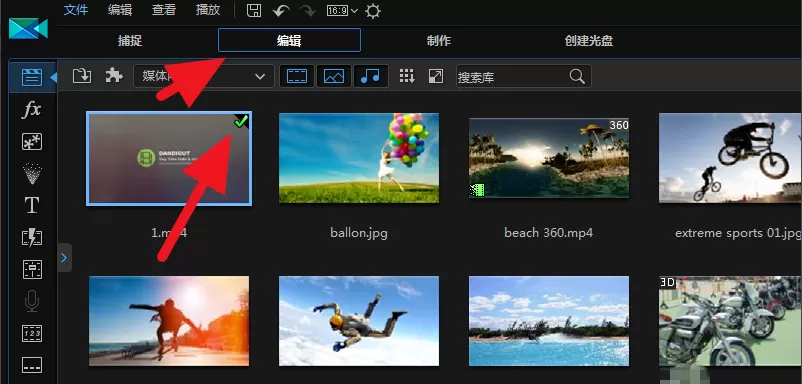Image resolution: width=802 pixels, height=384 pixels.
Task: Click the ballon.jpg file name
Action: point(359,233)
